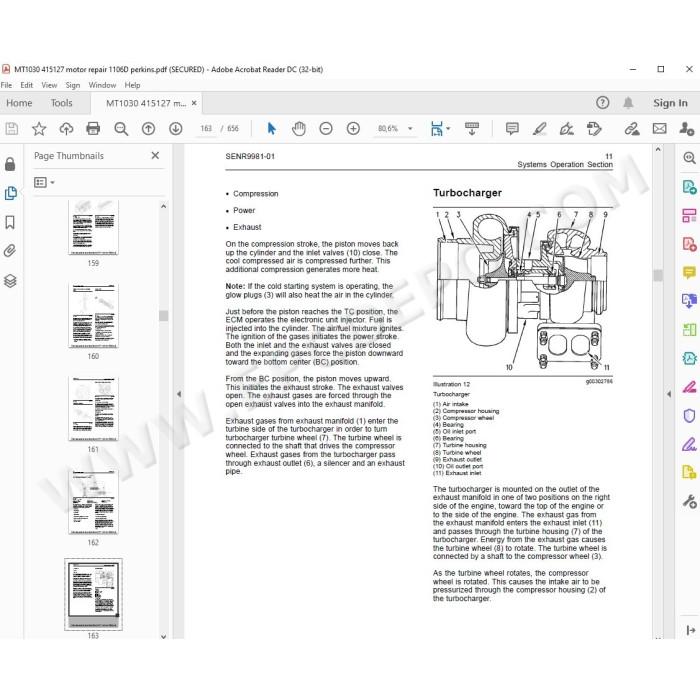This screenshot has width=700, height=700.
Task: Open notifications bell
Action: pos(628,103)
